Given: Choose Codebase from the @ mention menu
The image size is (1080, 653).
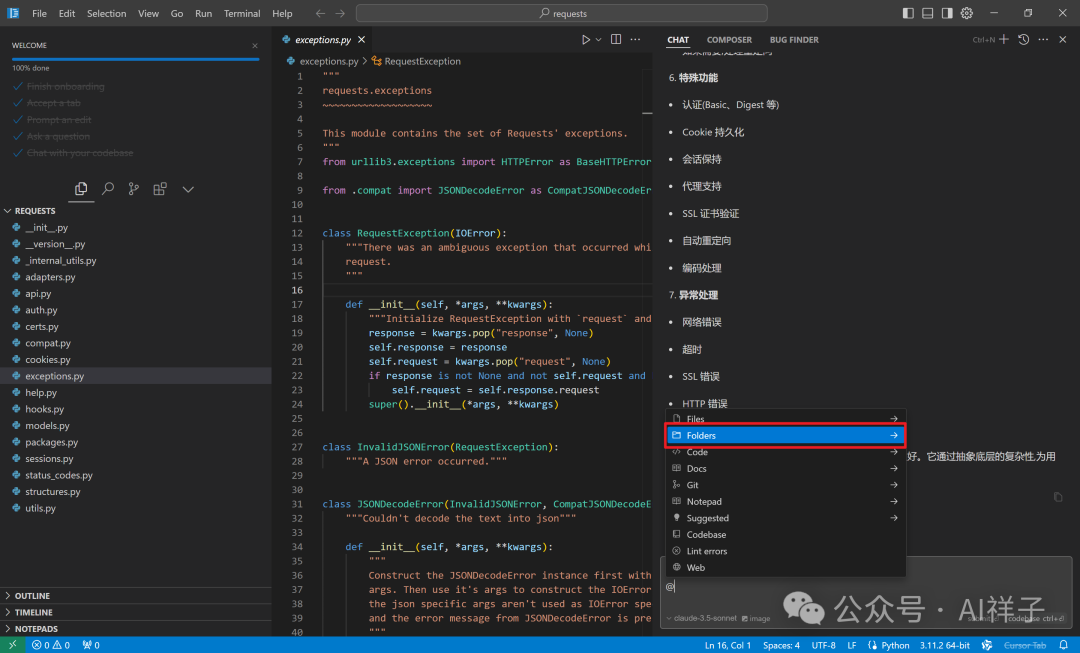Looking at the screenshot, I should pyautogui.click(x=785, y=535).
